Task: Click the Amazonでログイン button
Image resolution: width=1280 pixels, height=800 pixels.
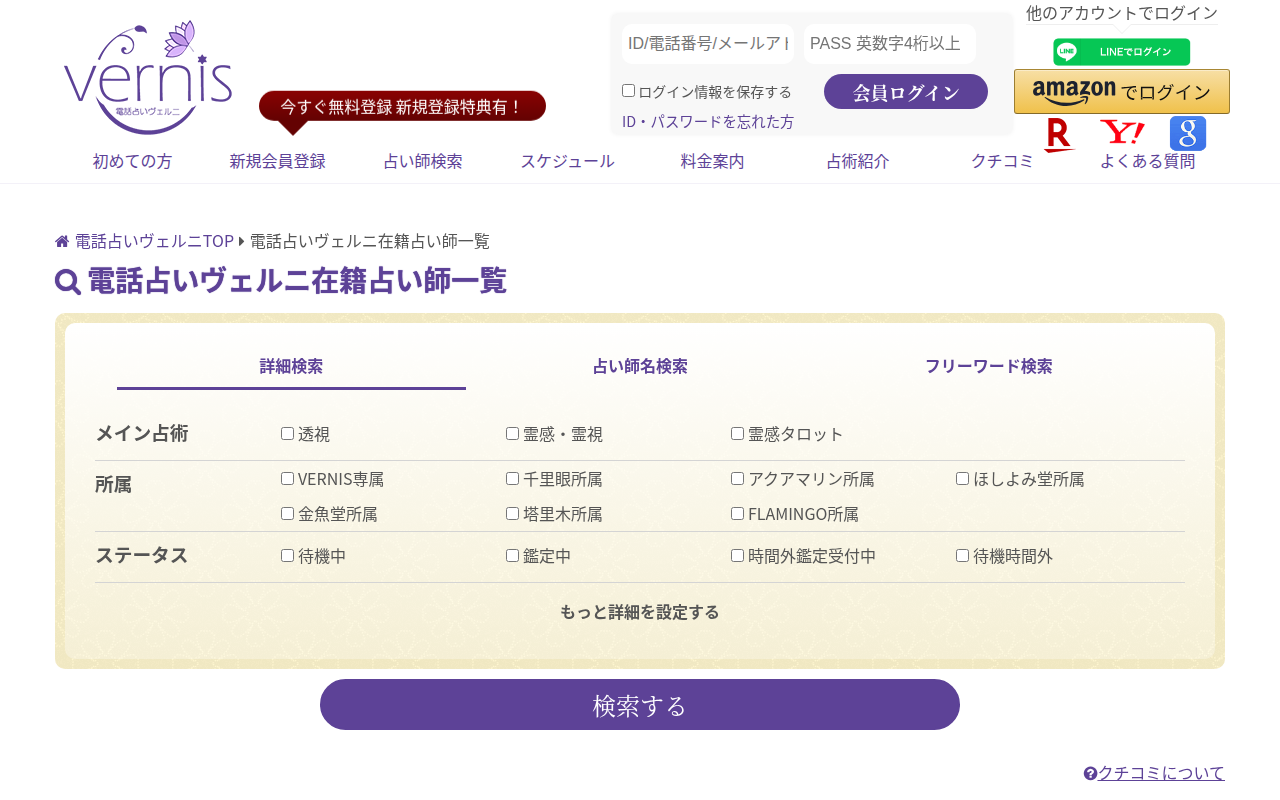Action: (x=1122, y=92)
